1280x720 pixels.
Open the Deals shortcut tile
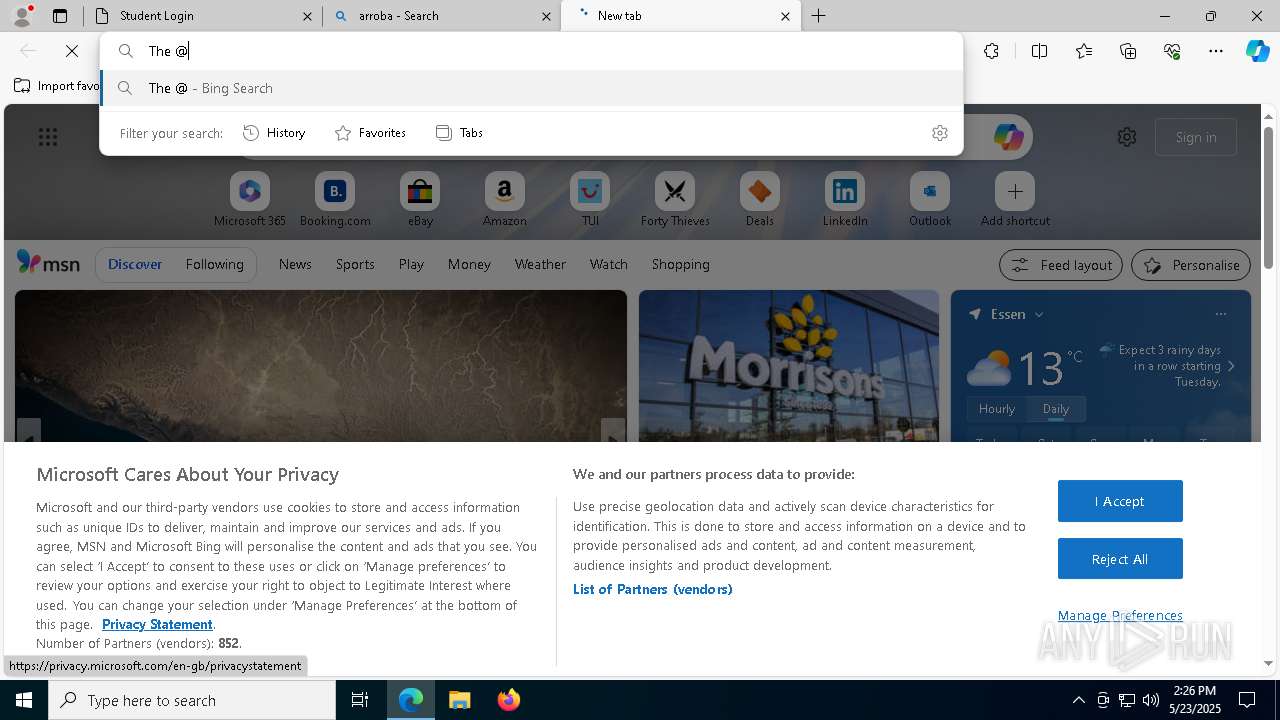pos(760,199)
